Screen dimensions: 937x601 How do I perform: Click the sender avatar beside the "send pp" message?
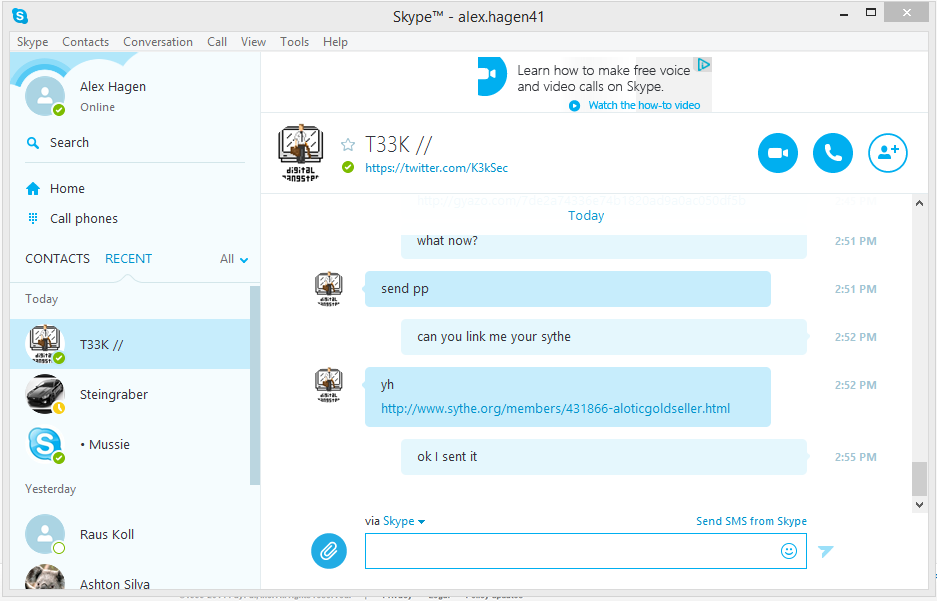329,289
